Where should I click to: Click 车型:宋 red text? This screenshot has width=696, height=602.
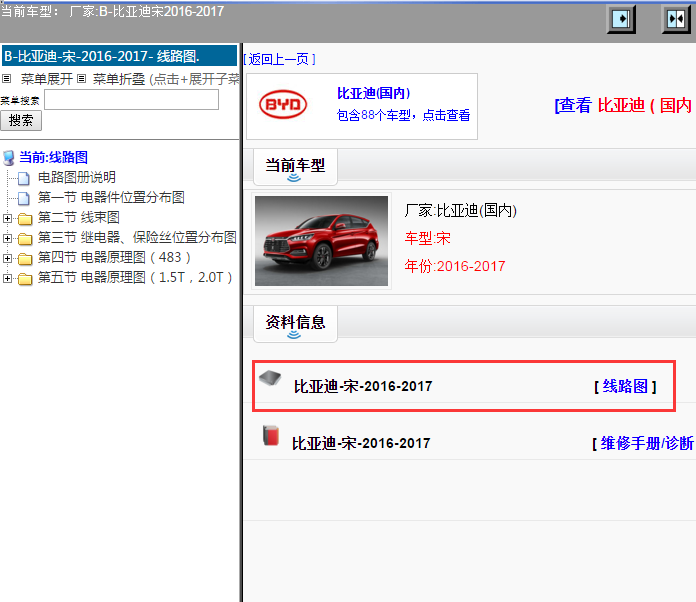point(427,238)
